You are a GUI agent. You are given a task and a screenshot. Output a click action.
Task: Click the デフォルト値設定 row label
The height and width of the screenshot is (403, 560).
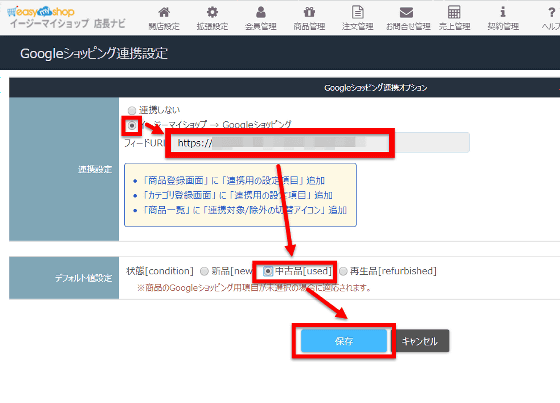pos(84,278)
